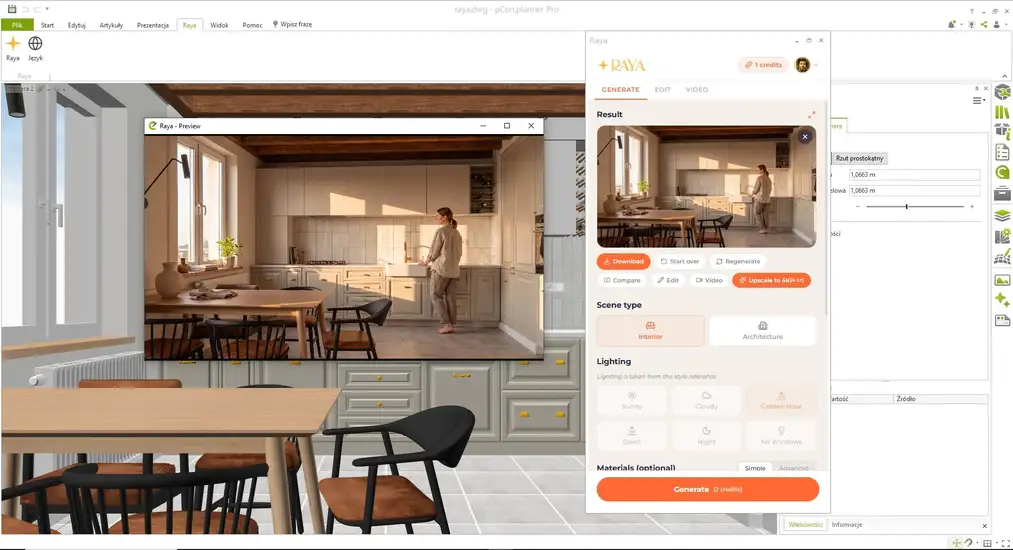Open the Pomoc ribbon tab

pos(252,25)
